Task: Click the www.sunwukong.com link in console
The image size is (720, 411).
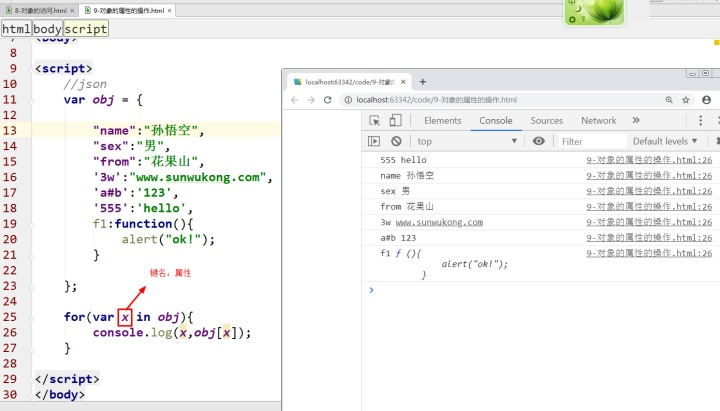Action: point(439,222)
